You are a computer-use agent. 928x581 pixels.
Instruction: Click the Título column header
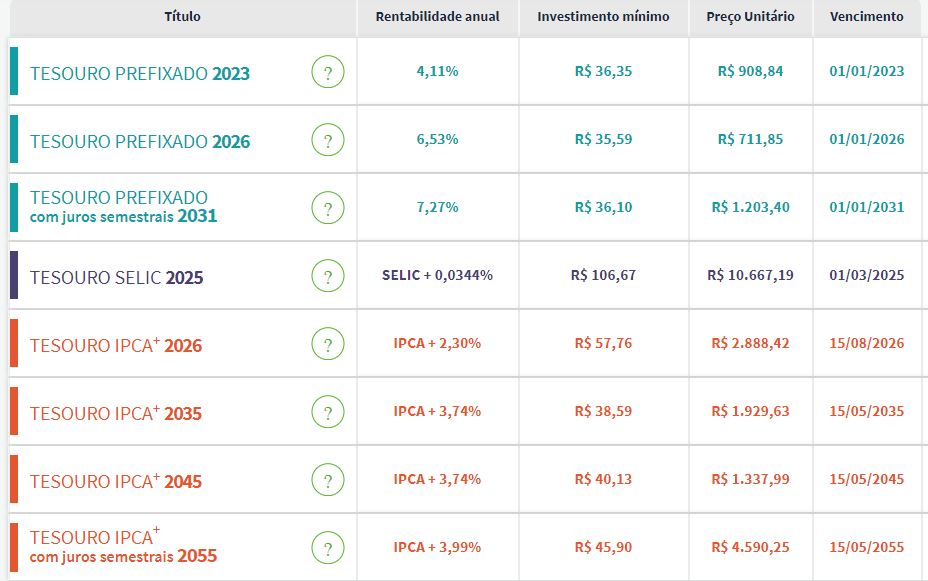(x=182, y=17)
